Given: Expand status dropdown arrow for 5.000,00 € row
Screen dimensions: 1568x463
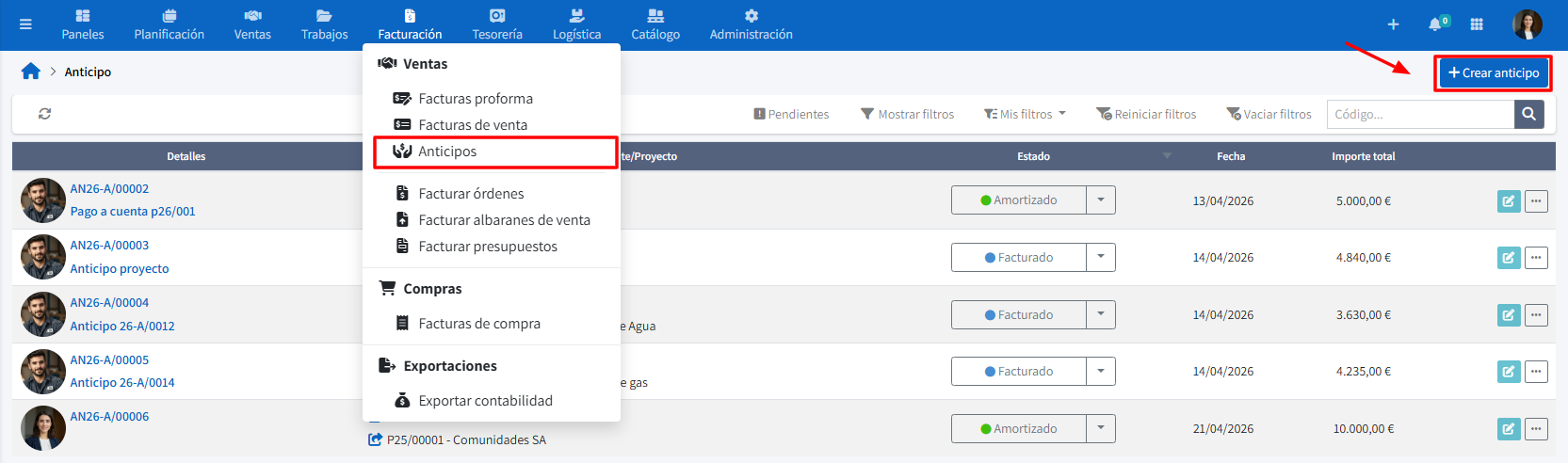Looking at the screenshot, I should tap(1100, 200).
